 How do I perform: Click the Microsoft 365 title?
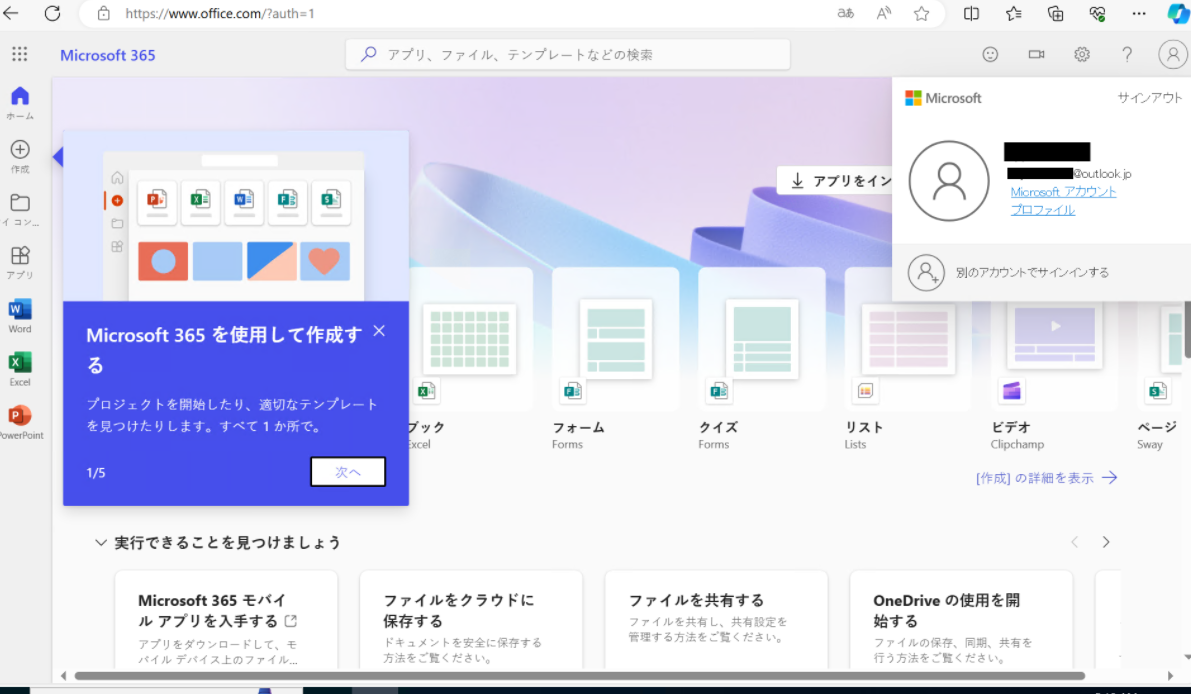coord(107,55)
